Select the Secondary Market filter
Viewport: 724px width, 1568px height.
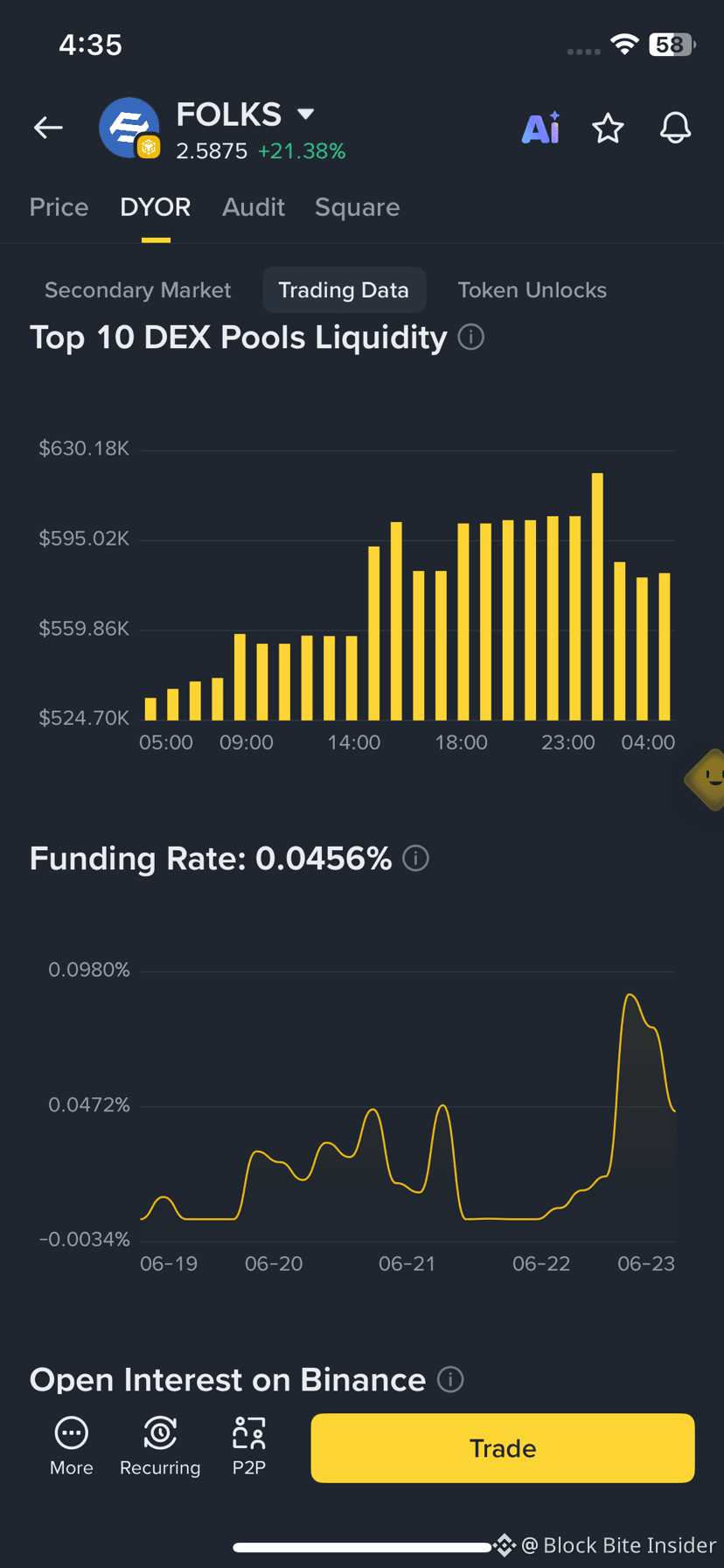pyautogui.click(x=137, y=290)
